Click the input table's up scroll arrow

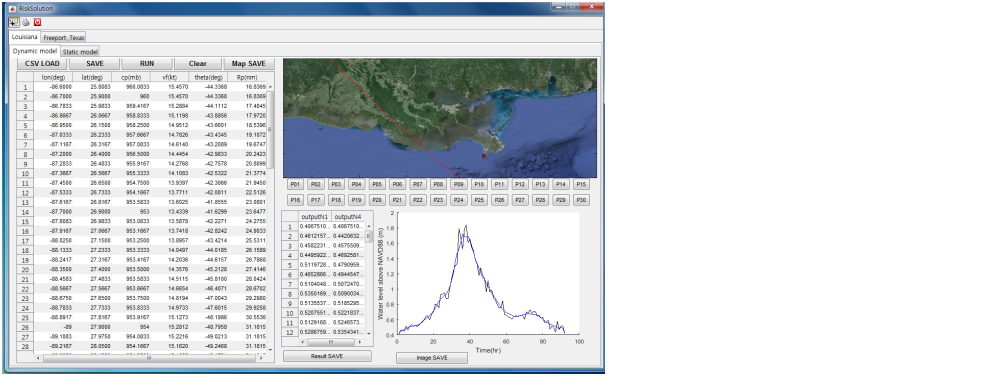(270, 87)
